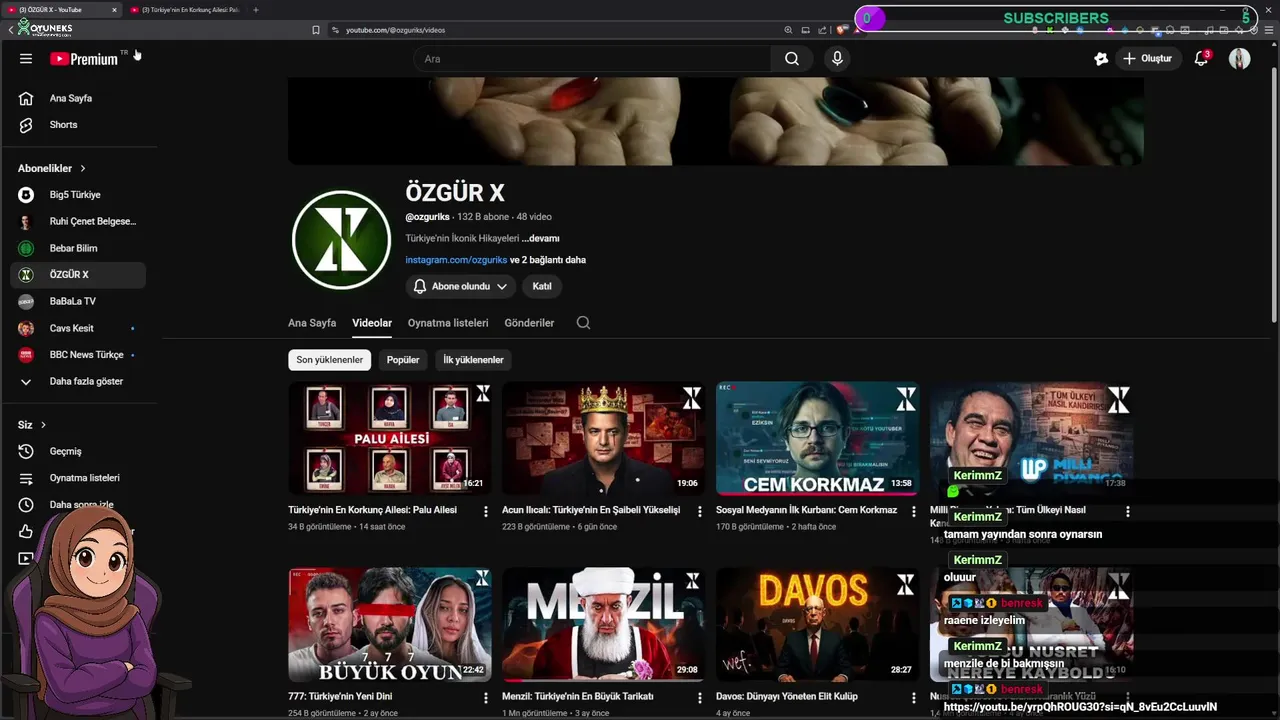
Task: Switch to Videolar tab
Action: point(372,323)
